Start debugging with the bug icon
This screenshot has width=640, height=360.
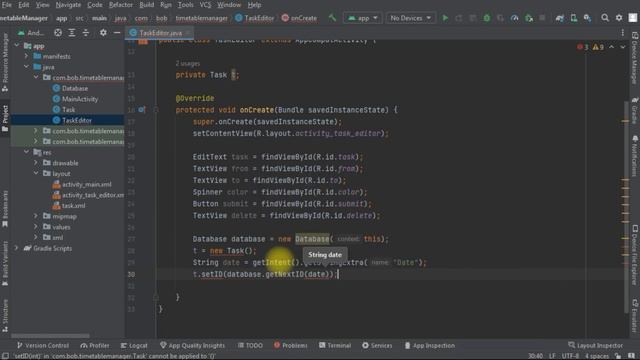(x=487, y=18)
